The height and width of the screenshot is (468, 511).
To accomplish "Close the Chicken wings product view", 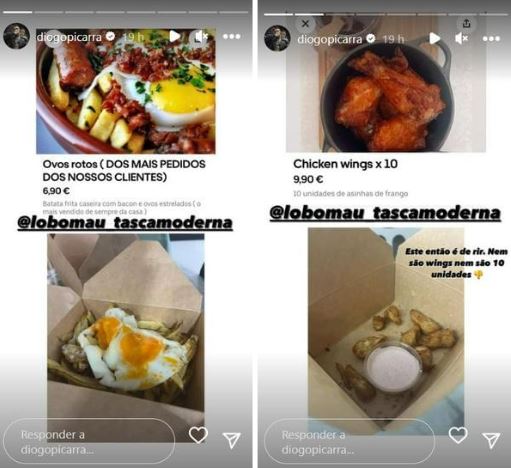I will click(305, 24).
